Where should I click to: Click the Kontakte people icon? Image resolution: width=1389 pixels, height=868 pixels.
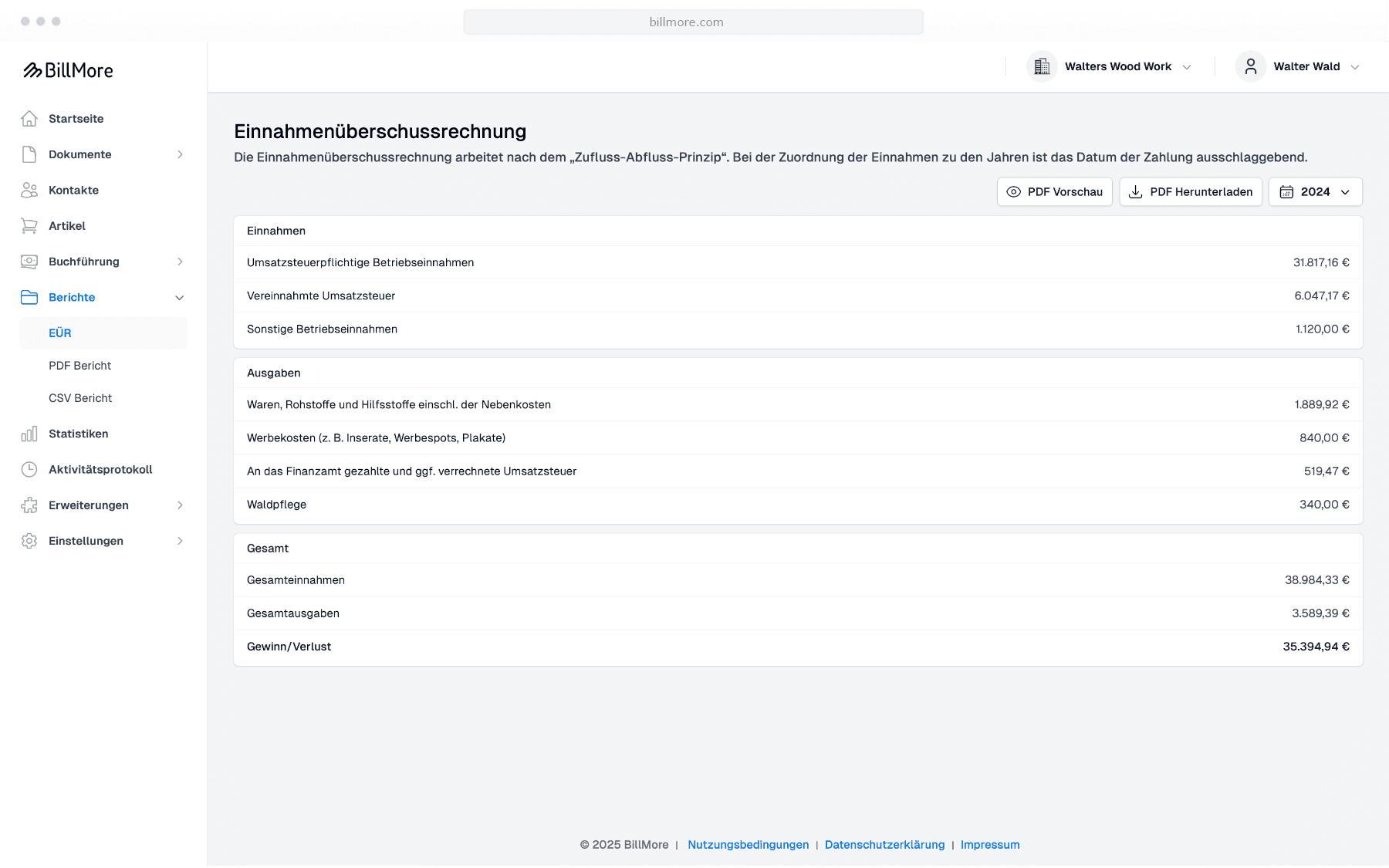pos(29,190)
